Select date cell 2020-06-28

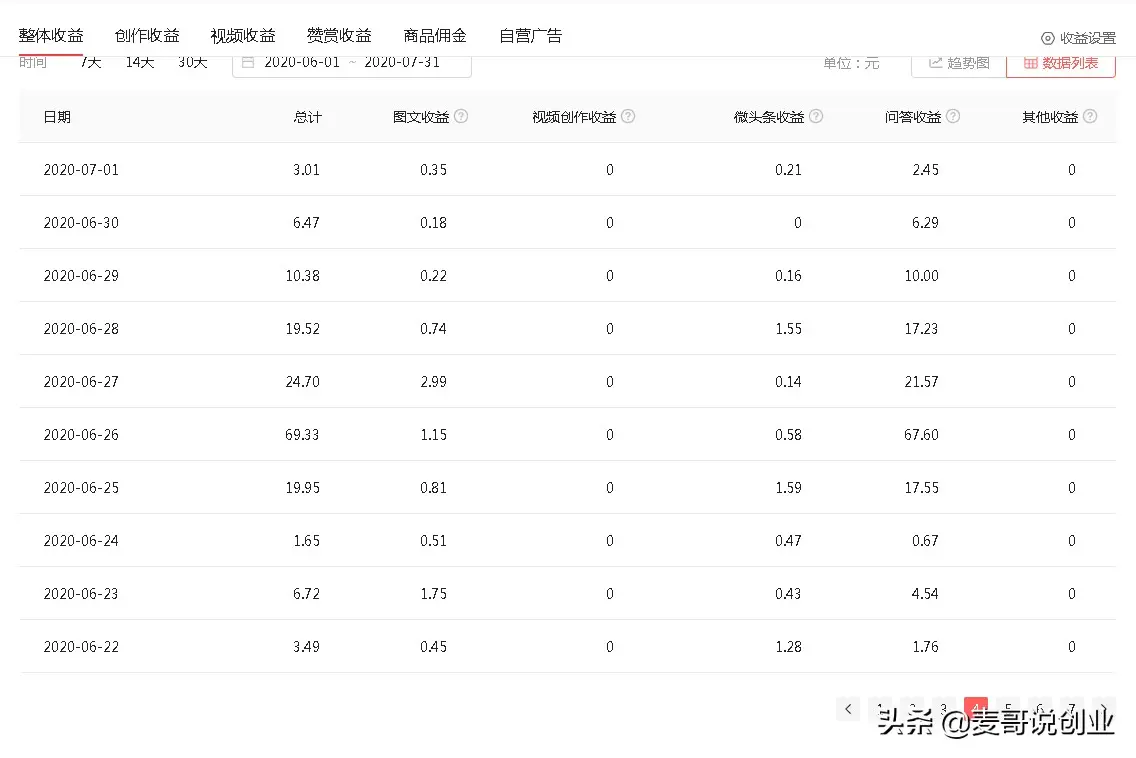[x=81, y=328]
